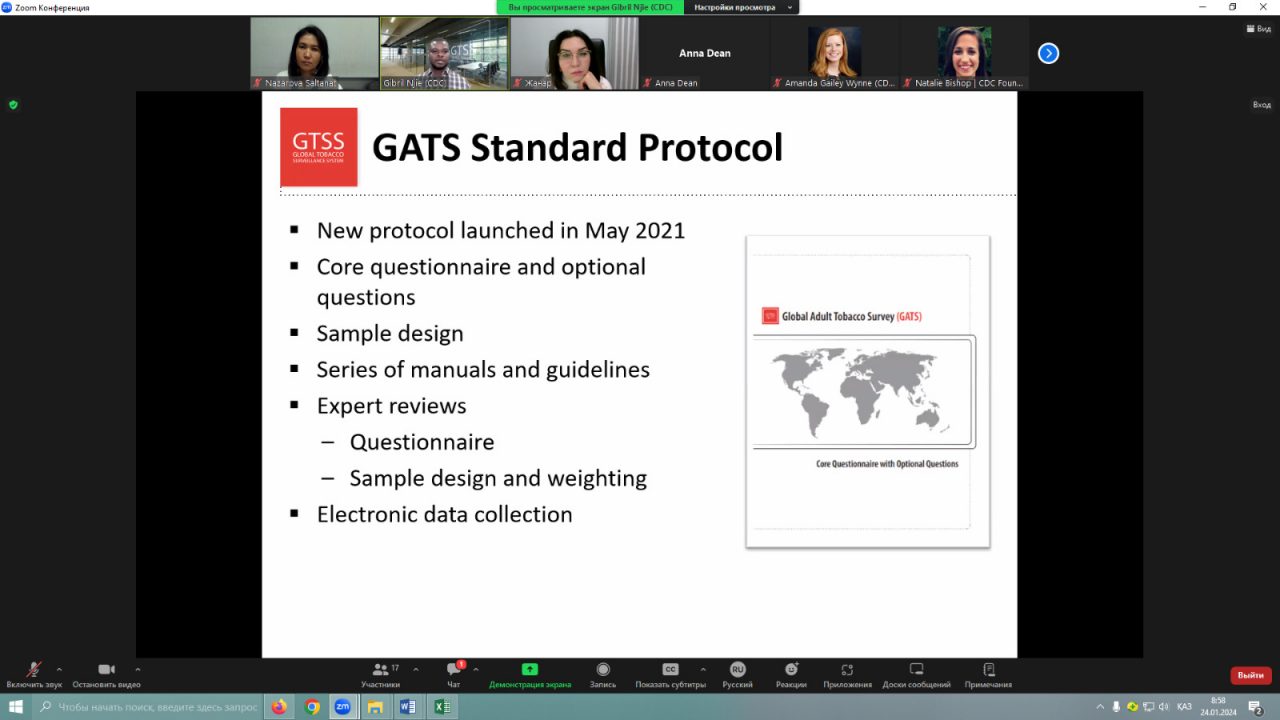Viewport: 1280px width, 720px height.
Task: Expand audio options arrow next to microphone
Action: [59, 669]
